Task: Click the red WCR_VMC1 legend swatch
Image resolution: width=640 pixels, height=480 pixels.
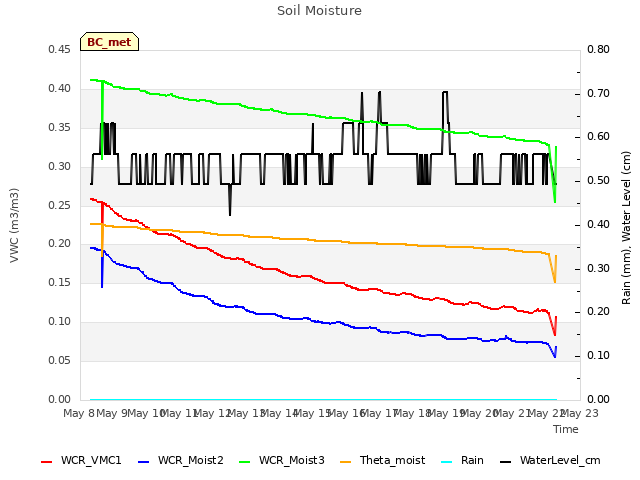Action: [x=47, y=462]
